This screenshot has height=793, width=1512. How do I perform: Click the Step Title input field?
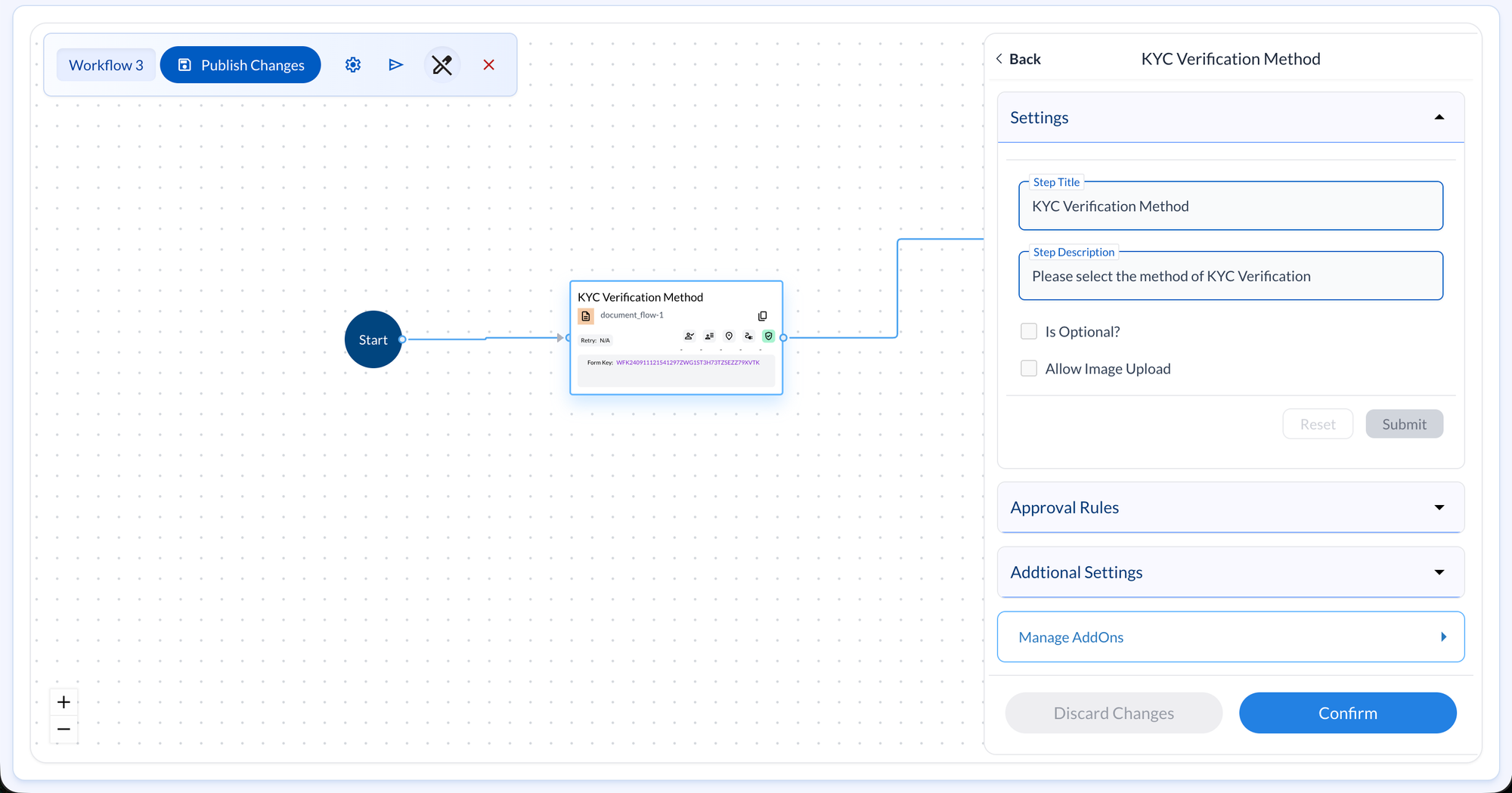pyautogui.click(x=1230, y=206)
